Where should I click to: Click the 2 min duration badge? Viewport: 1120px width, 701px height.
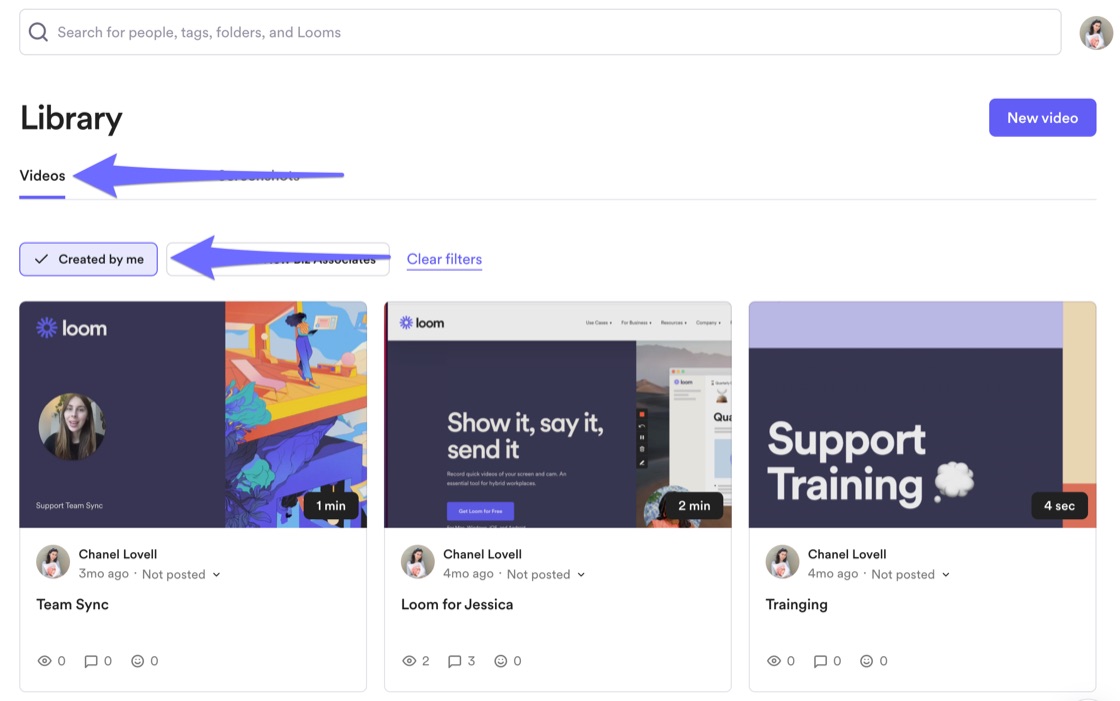694,505
